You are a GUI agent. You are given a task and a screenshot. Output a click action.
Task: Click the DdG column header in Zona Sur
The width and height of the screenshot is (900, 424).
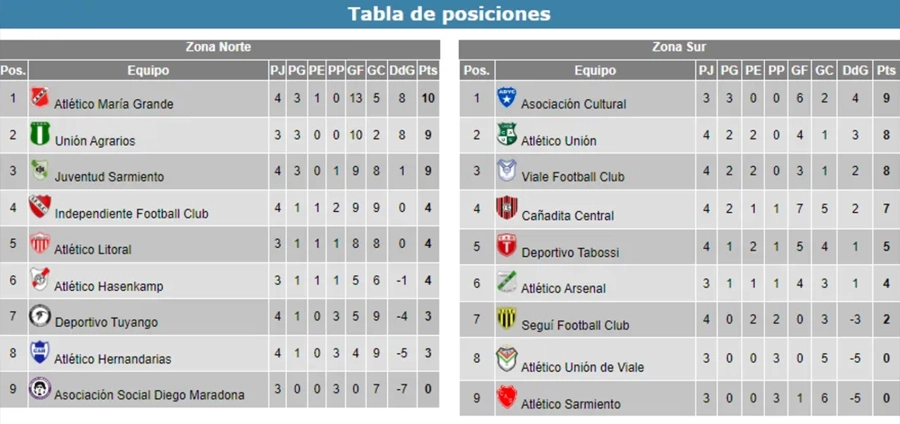[855, 70]
